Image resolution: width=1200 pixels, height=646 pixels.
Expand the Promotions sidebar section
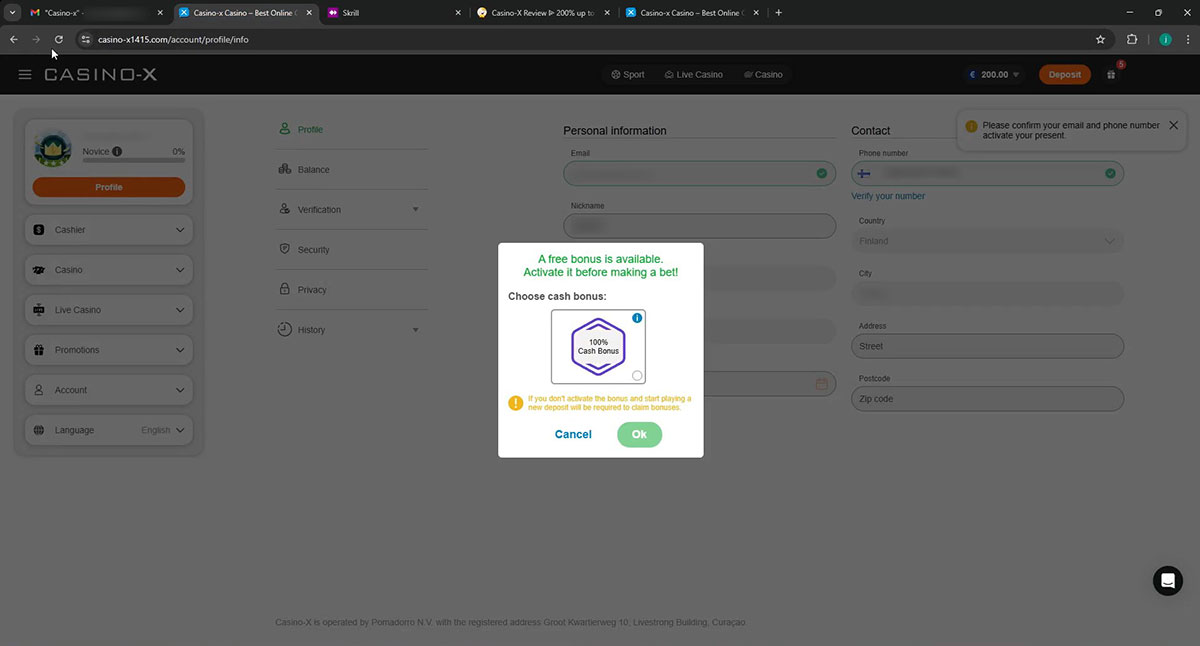[108, 350]
